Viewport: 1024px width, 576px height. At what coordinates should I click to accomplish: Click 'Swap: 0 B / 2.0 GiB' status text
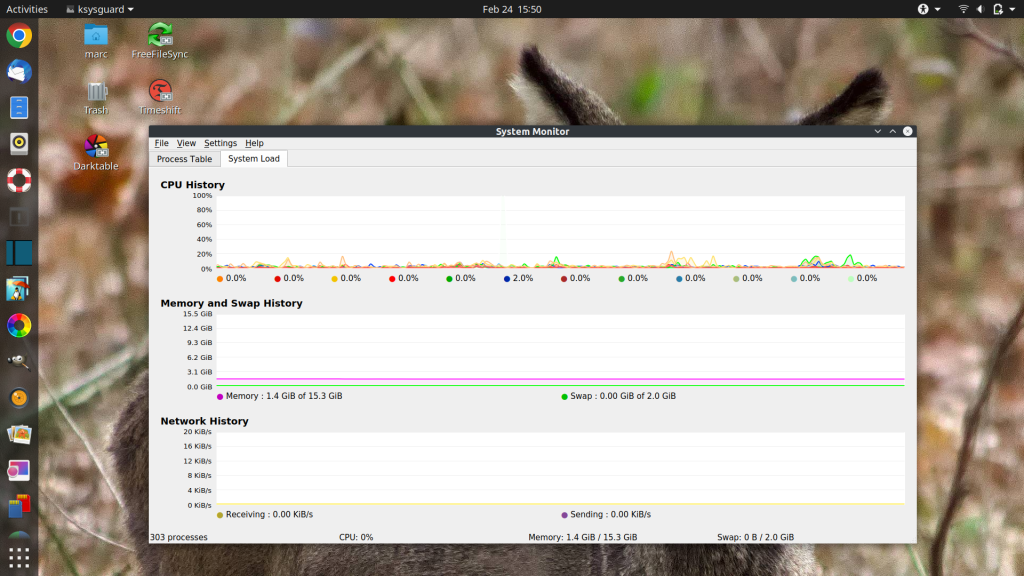[756, 537]
